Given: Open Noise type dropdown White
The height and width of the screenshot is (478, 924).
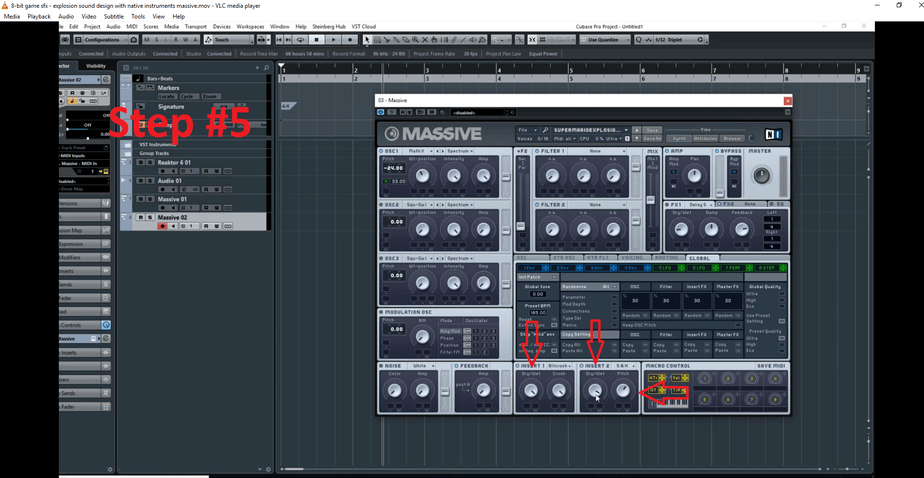Looking at the screenshot, I should [x=422, y=366].
